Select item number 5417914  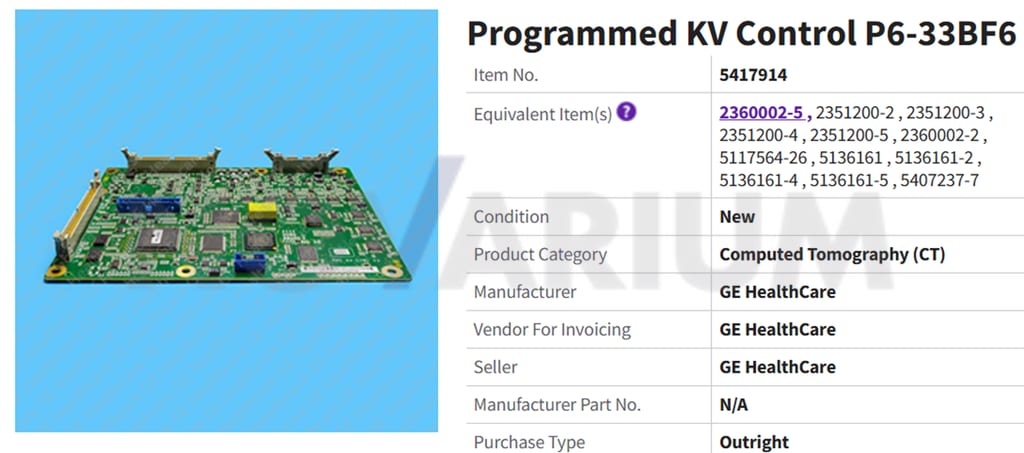click(753, 75)
